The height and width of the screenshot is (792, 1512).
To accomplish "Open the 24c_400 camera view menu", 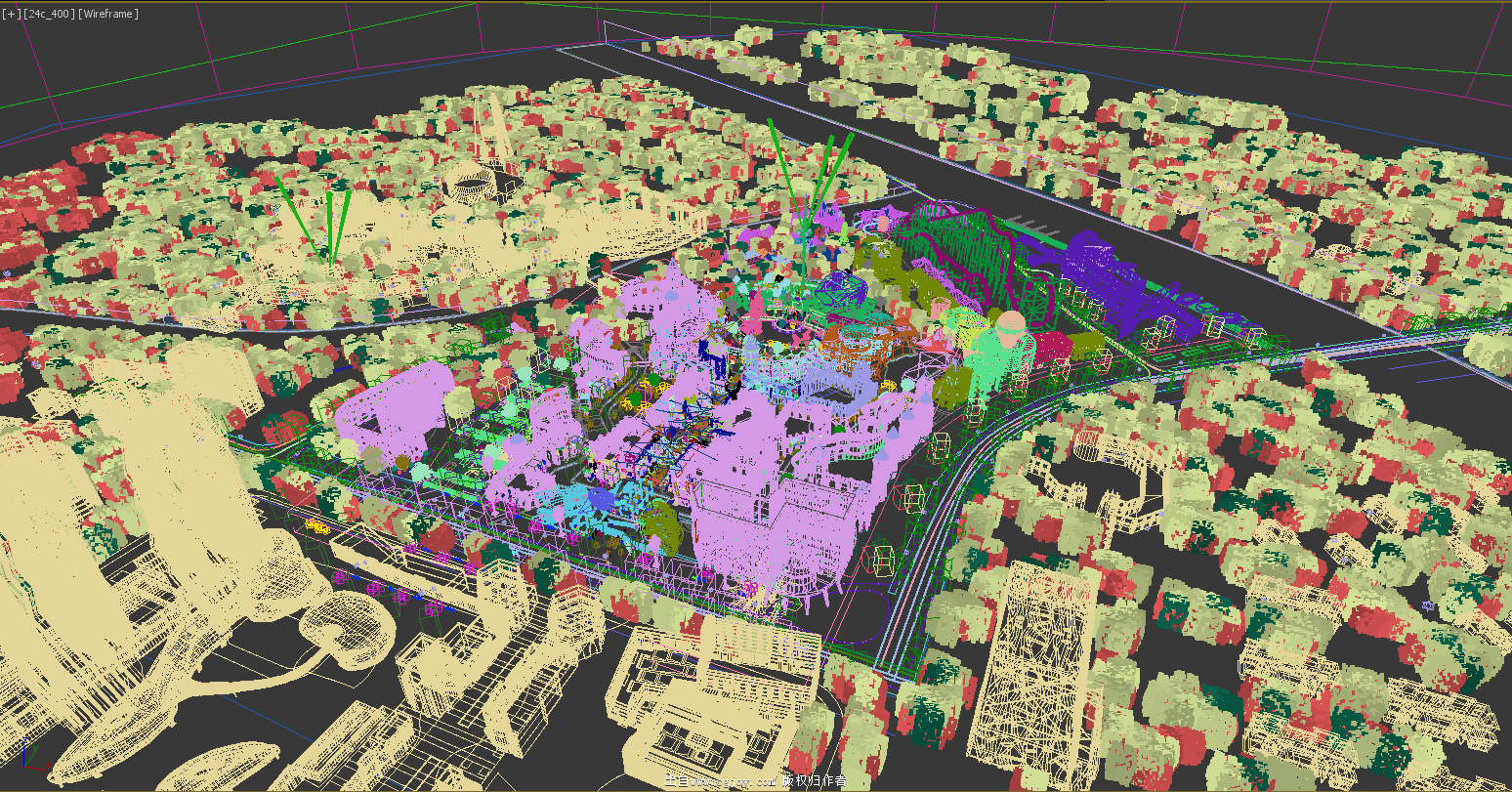I will (49, 14).
